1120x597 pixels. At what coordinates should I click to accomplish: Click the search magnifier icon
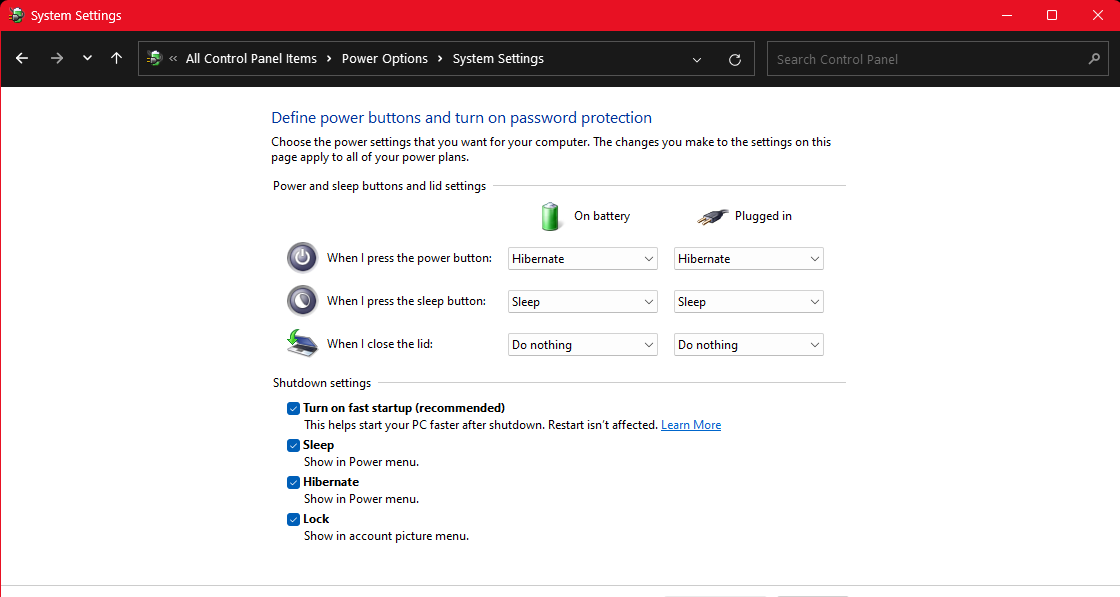pyautogui.click(x=1094, y=59)
